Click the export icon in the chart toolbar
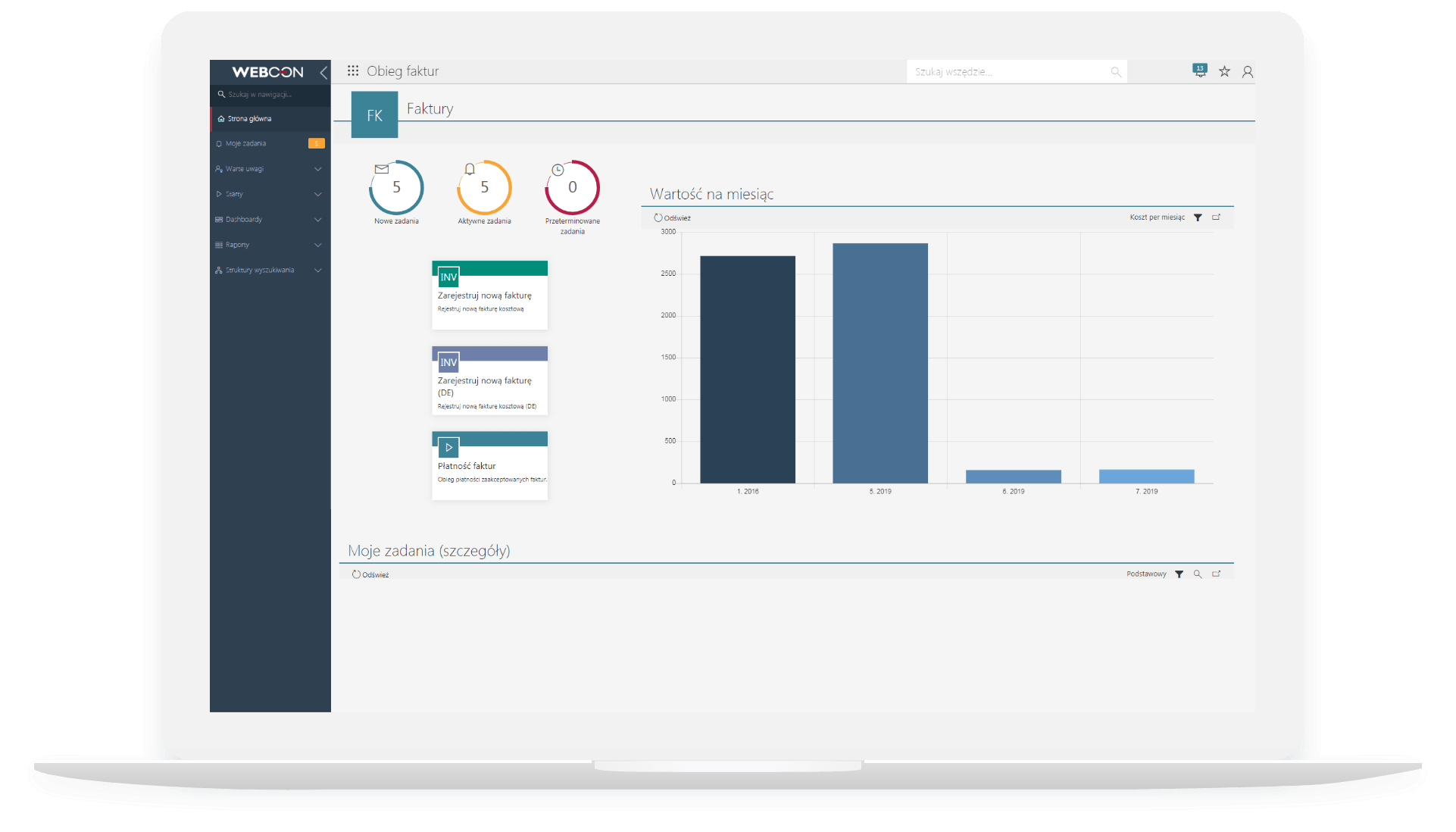 [x=1216, y=217]
